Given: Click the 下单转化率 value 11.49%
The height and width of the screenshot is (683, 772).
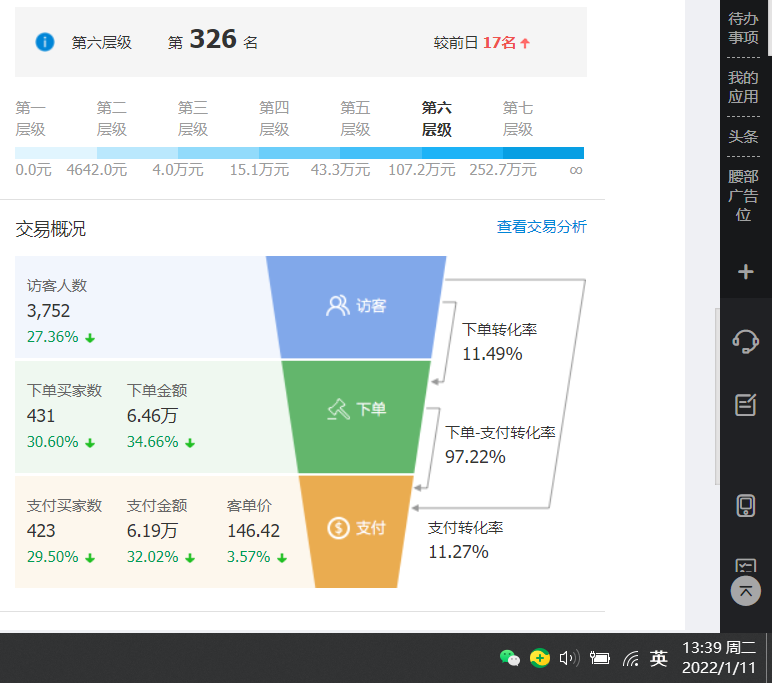Looking at the screenshot, I should (492, 354).
